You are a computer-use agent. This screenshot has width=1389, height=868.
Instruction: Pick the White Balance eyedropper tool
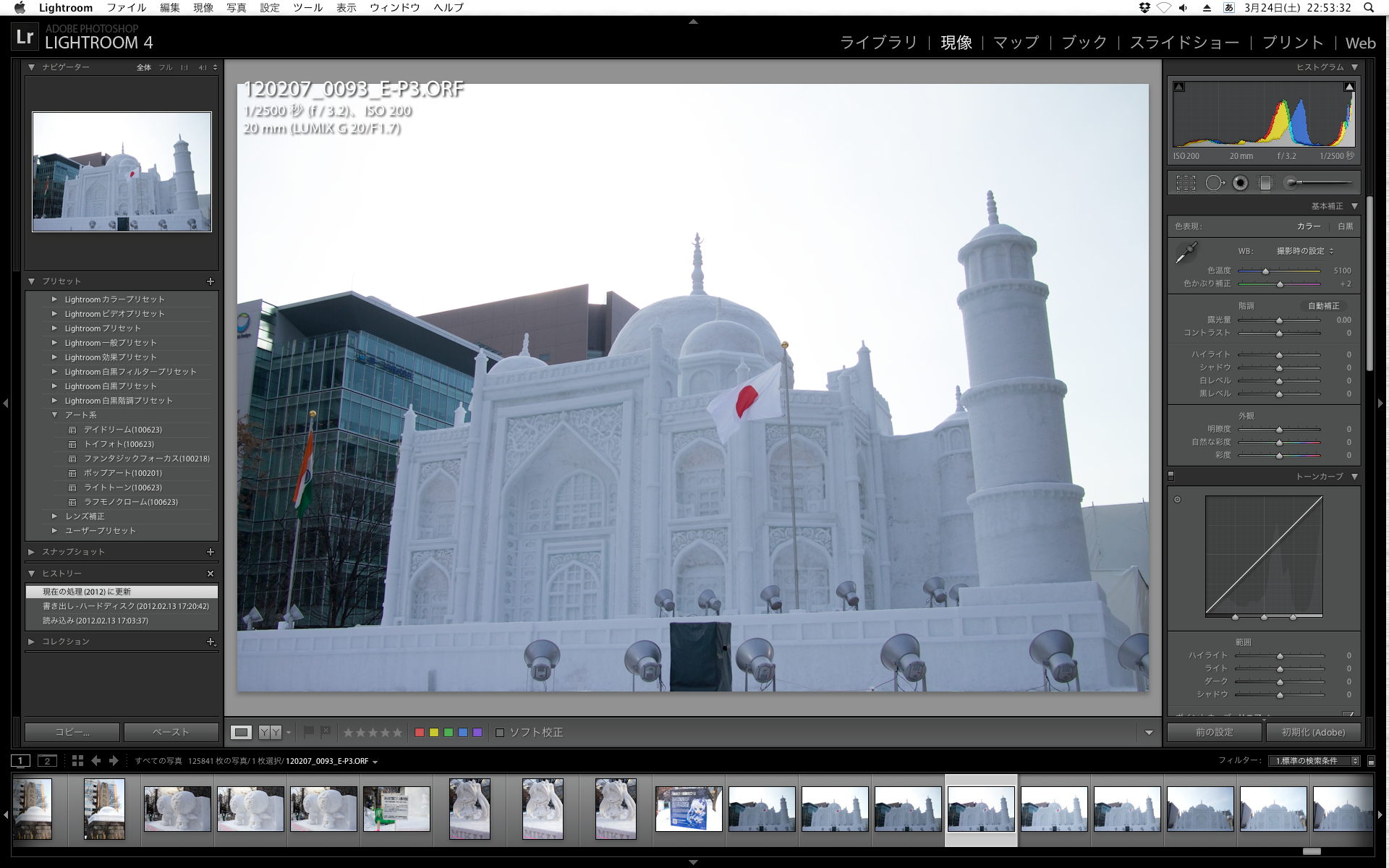coord(1186,252)
